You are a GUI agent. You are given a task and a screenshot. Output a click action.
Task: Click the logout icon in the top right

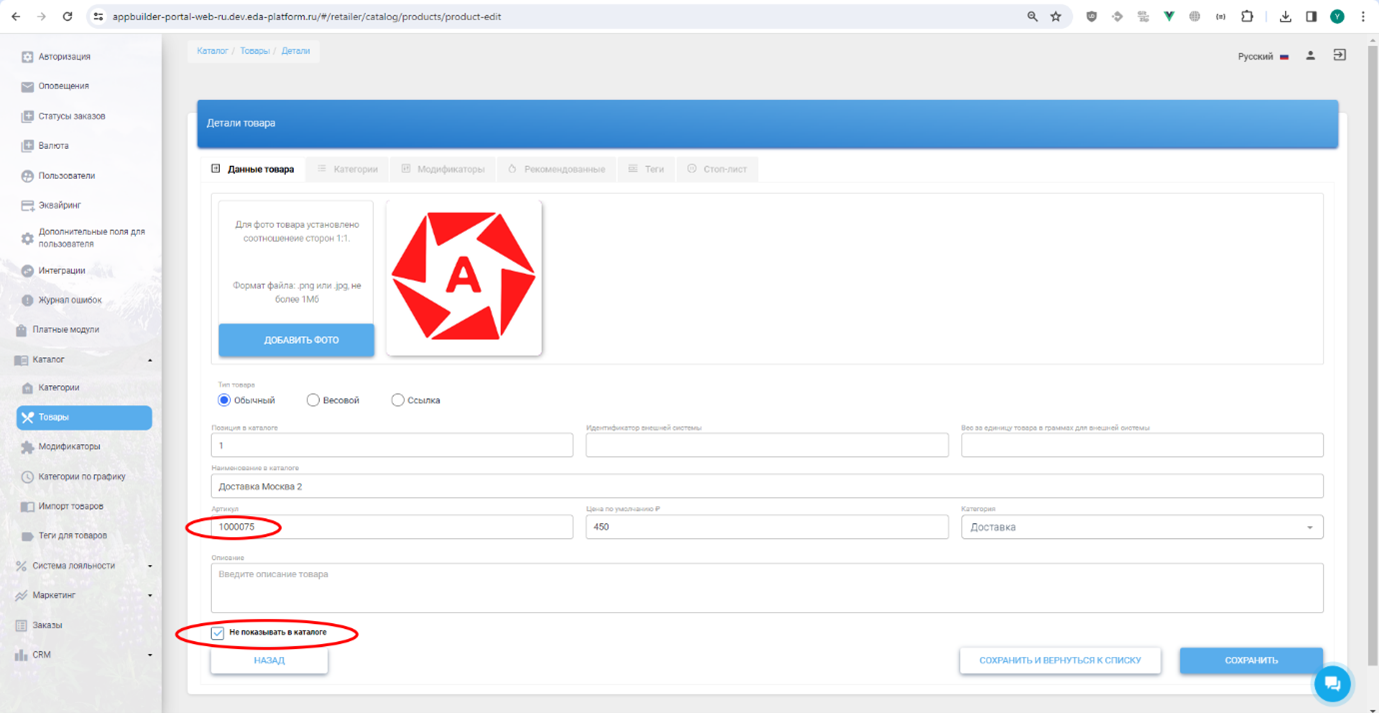(x=1340, y=55)
